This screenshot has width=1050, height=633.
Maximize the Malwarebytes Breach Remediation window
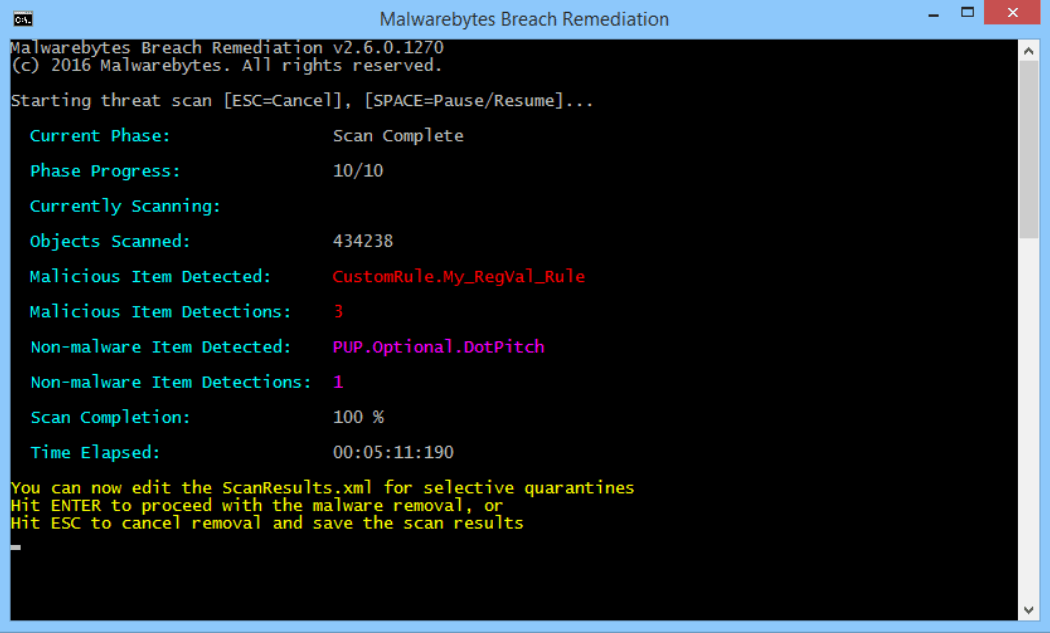point(967,13)
